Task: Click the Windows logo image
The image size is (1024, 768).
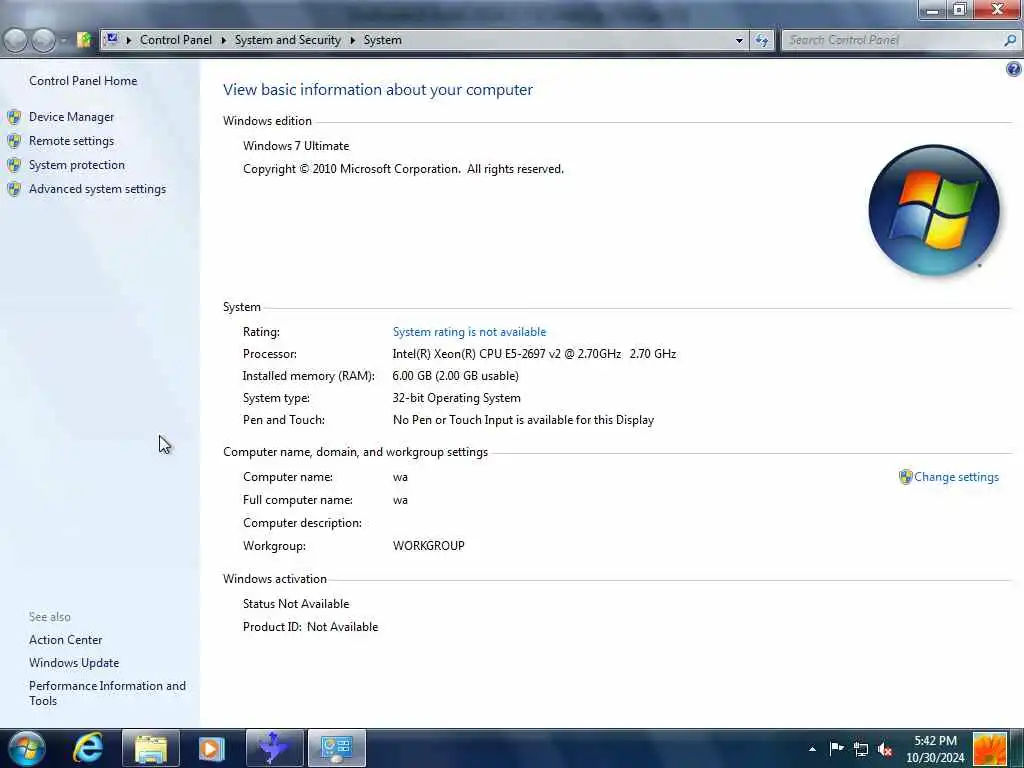Action: [933, 210]
